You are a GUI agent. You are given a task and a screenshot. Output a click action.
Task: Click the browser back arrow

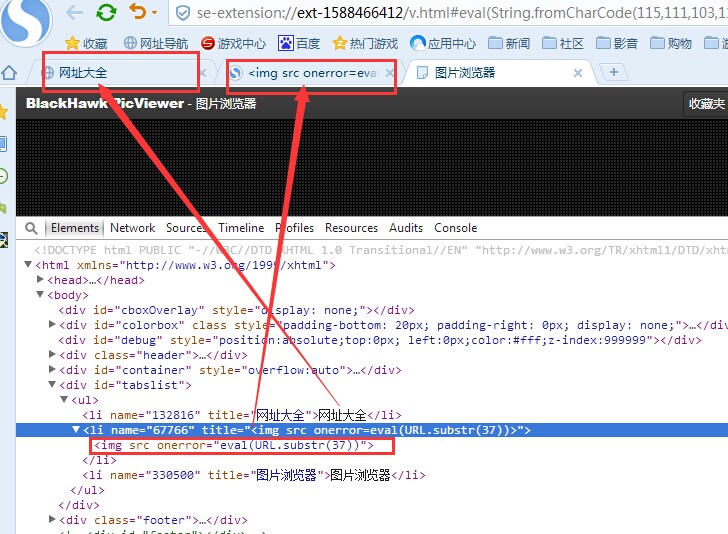click(x=74, y=13)
